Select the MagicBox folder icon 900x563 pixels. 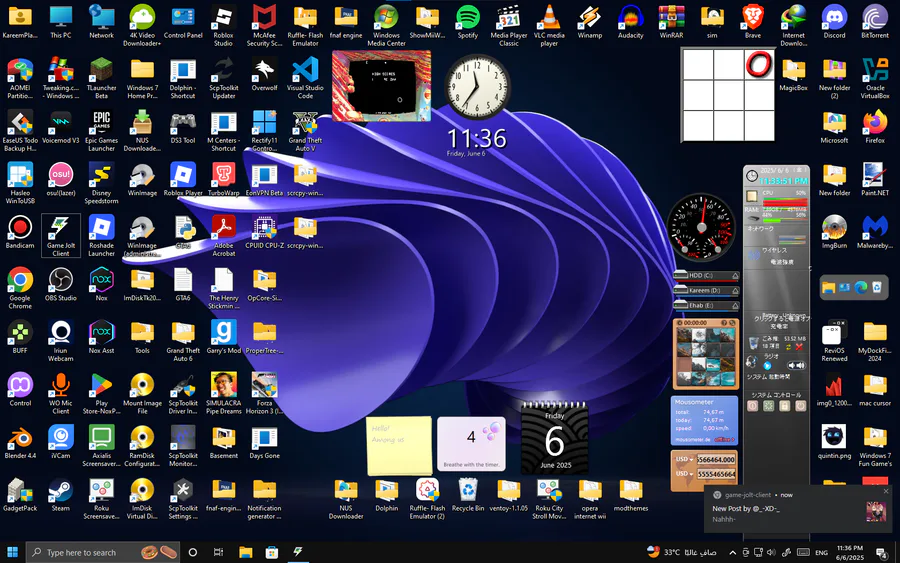point(793,75)
